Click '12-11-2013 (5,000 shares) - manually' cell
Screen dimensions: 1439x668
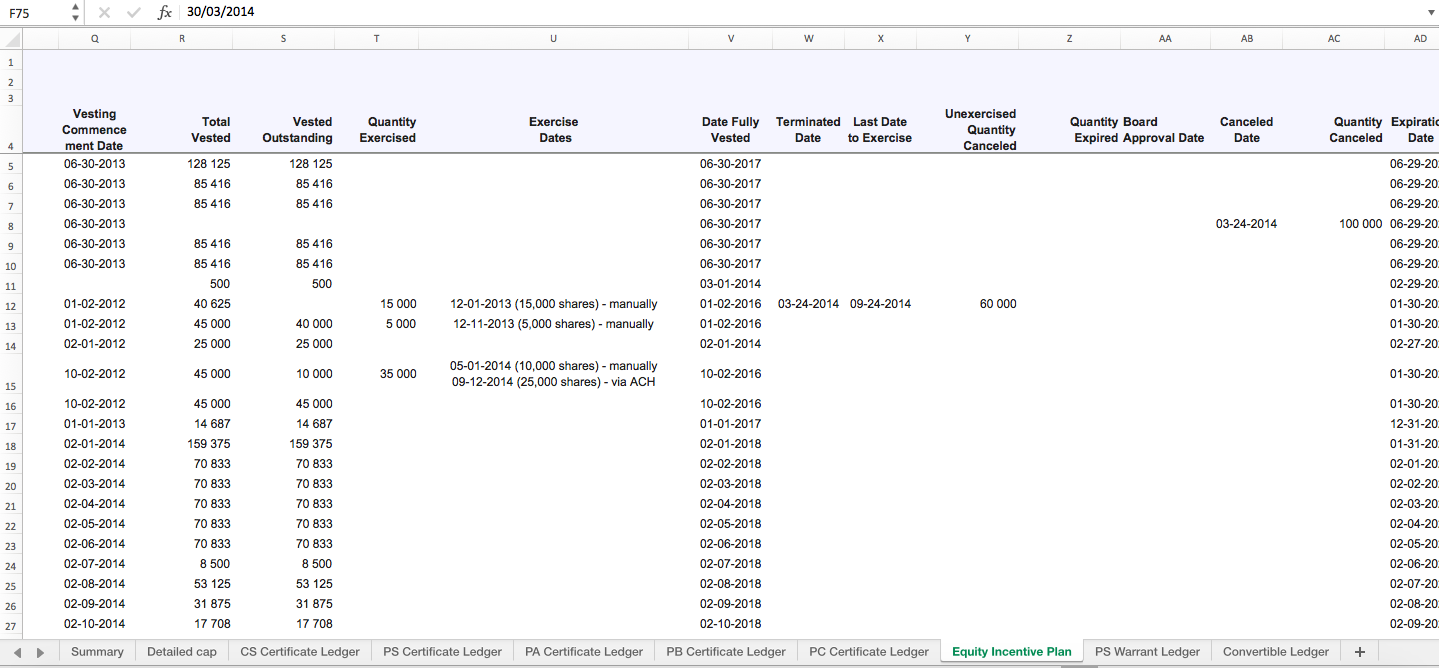pyautogui.click(x=553, y=324)
